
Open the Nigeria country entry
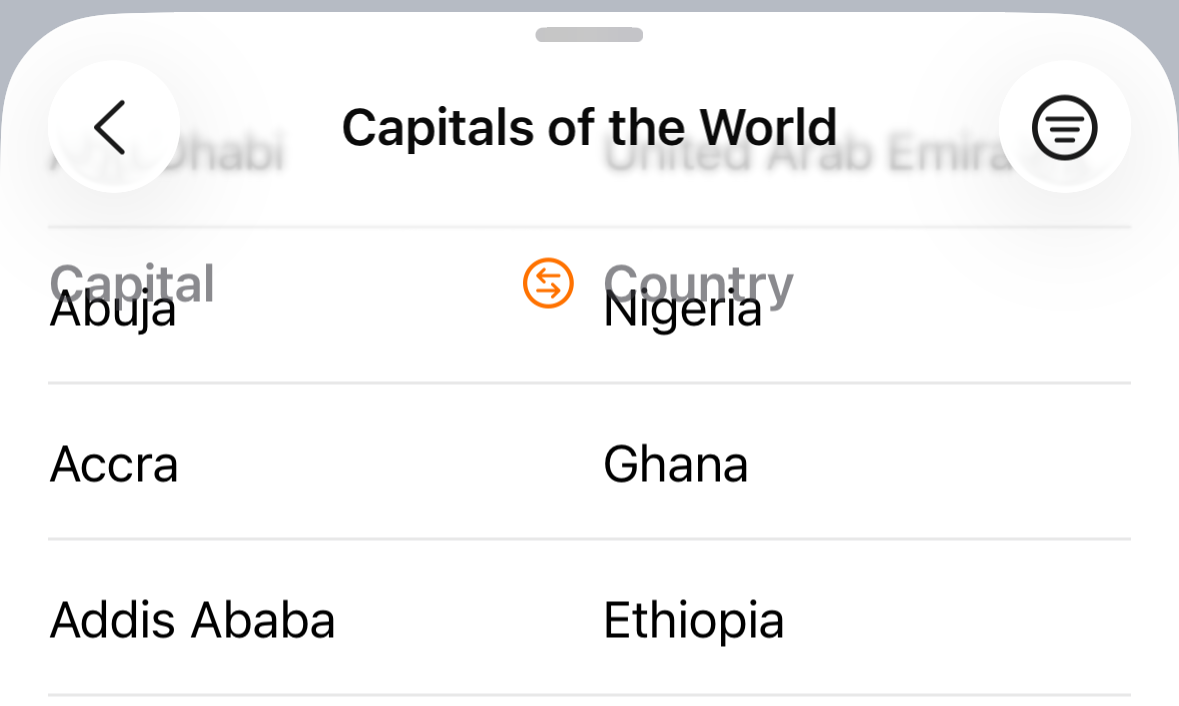[x=683, y=310]
